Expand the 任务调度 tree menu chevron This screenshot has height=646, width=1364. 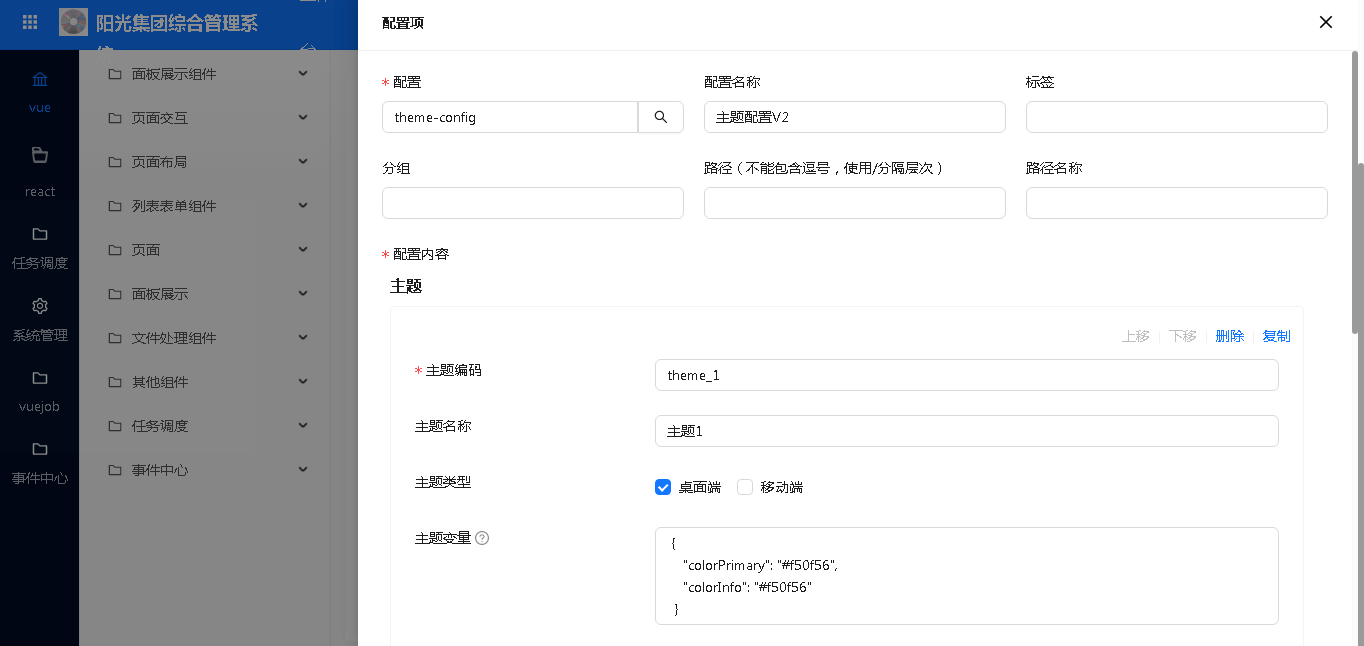[303, 425]
